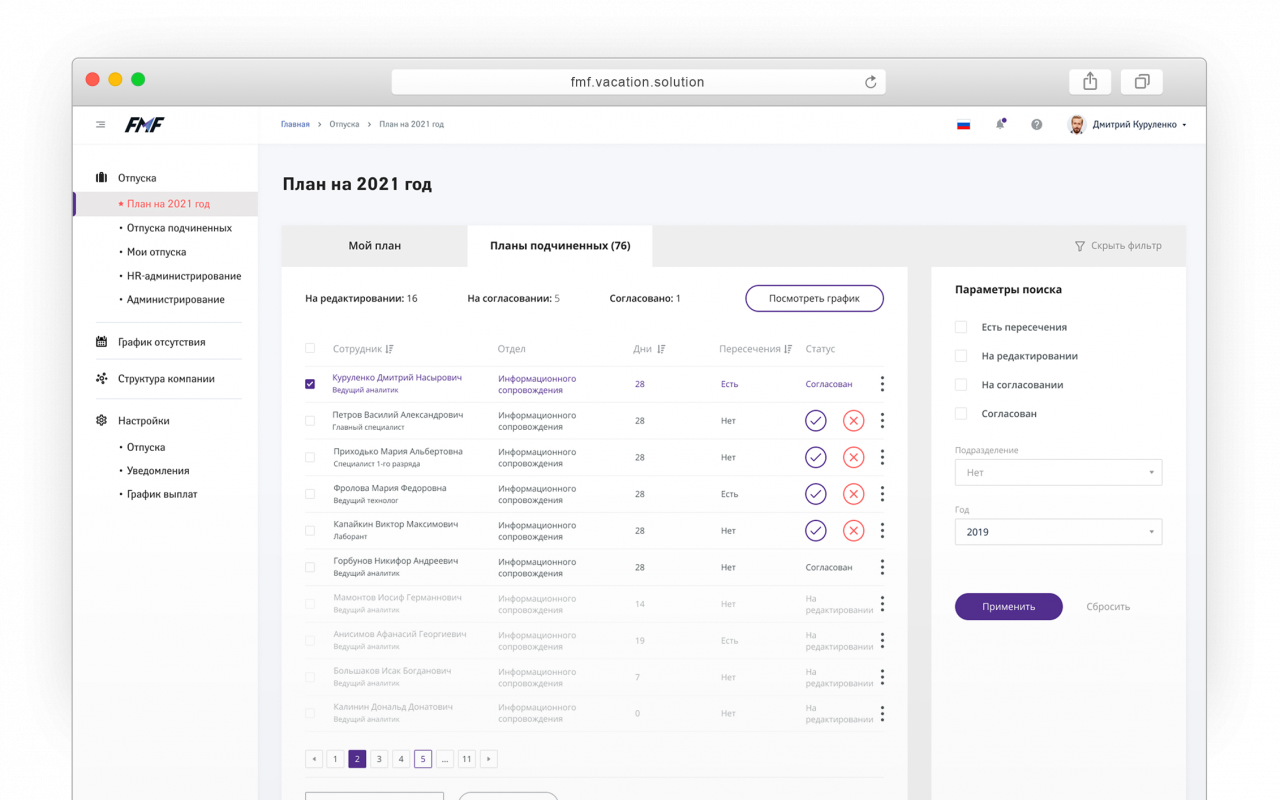
Task: Switch language via the Russian flag icon
Action: coord(964,125)
